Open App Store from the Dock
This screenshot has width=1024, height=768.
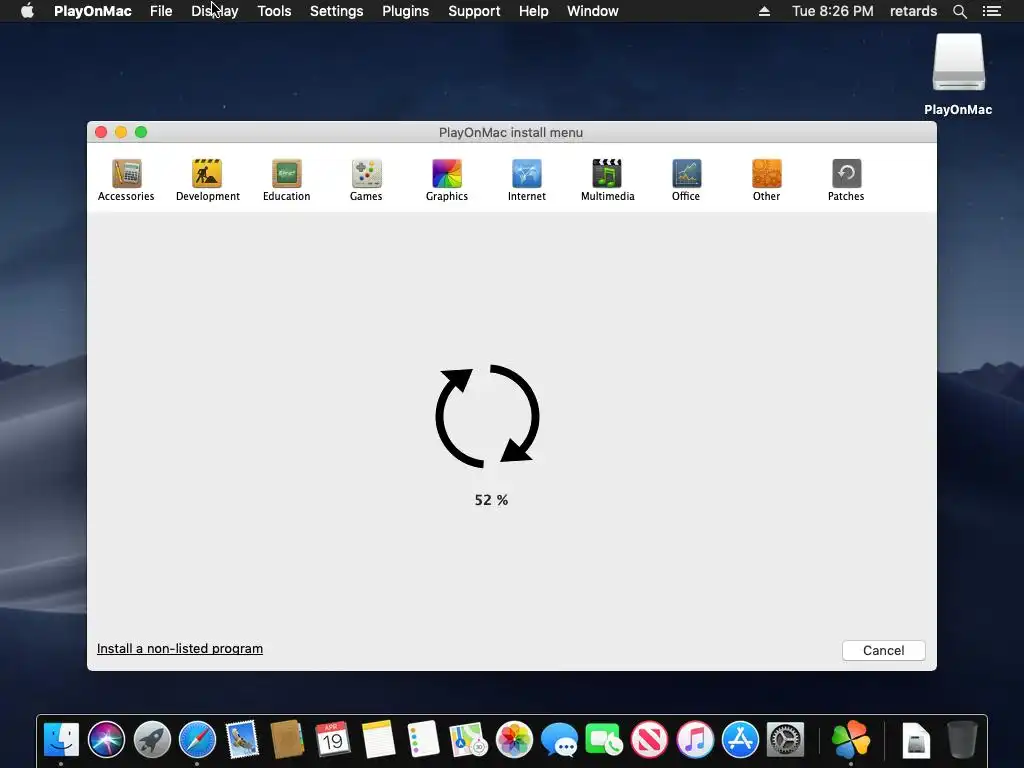(740, 739)
